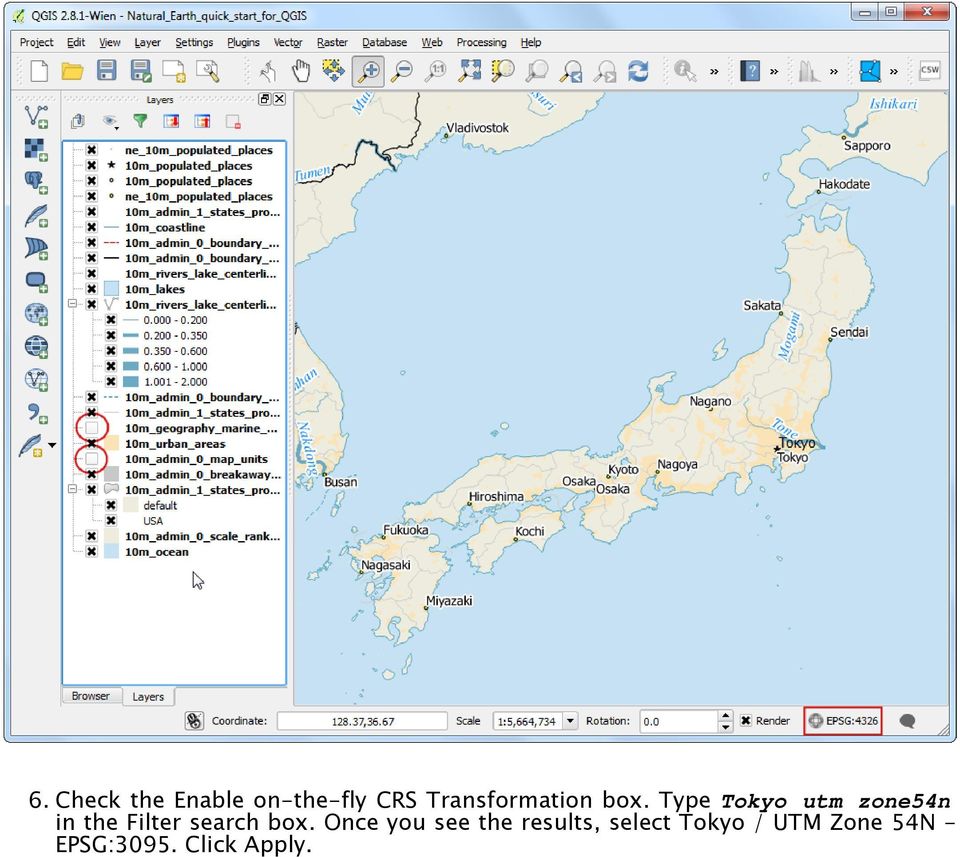The image size is (960, 857).
Task: Click Add SpatiaLite Layer feather icon
Action: click(x=36, y=215)
